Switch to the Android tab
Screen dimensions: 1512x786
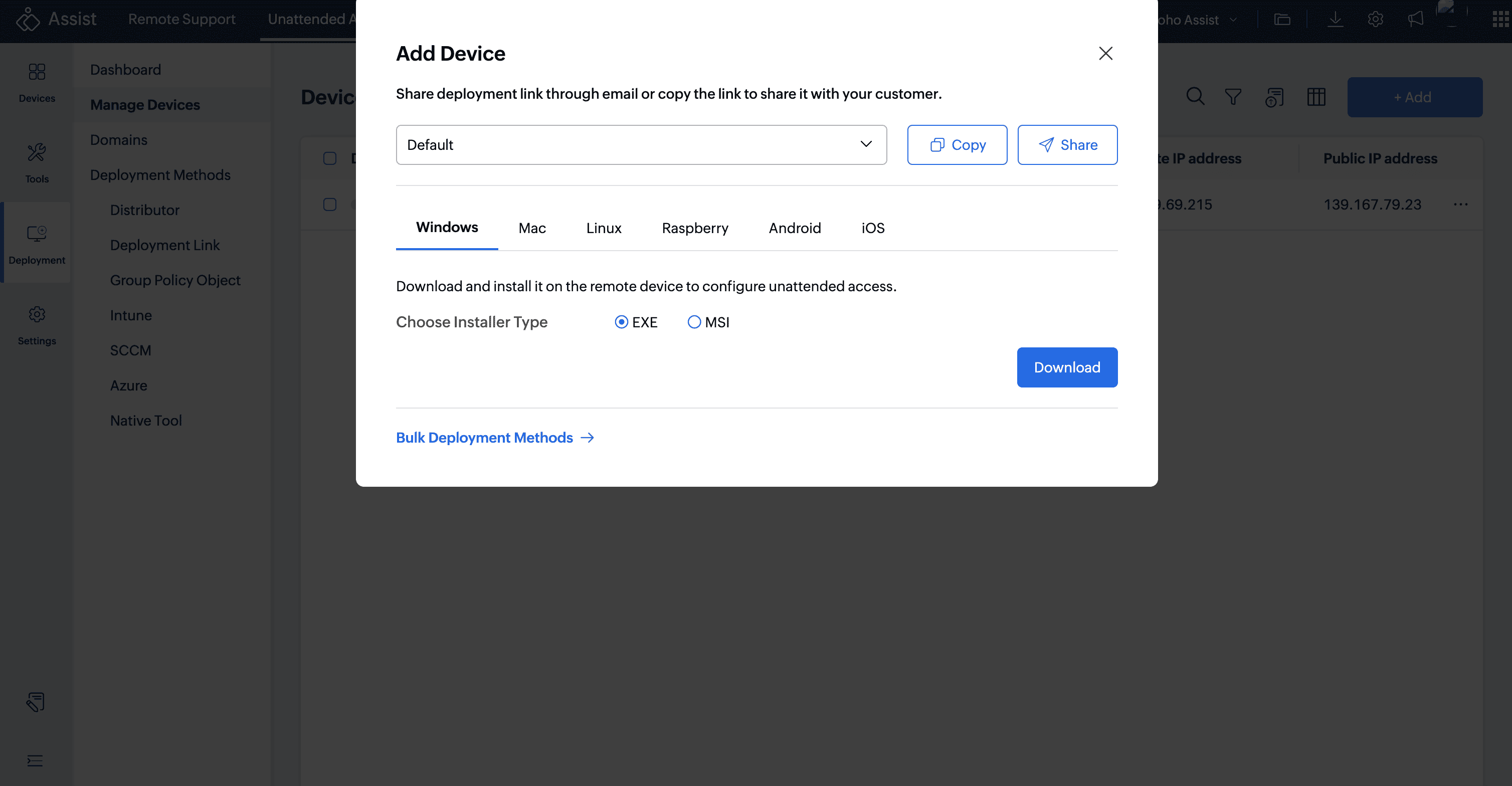[795, 229]
